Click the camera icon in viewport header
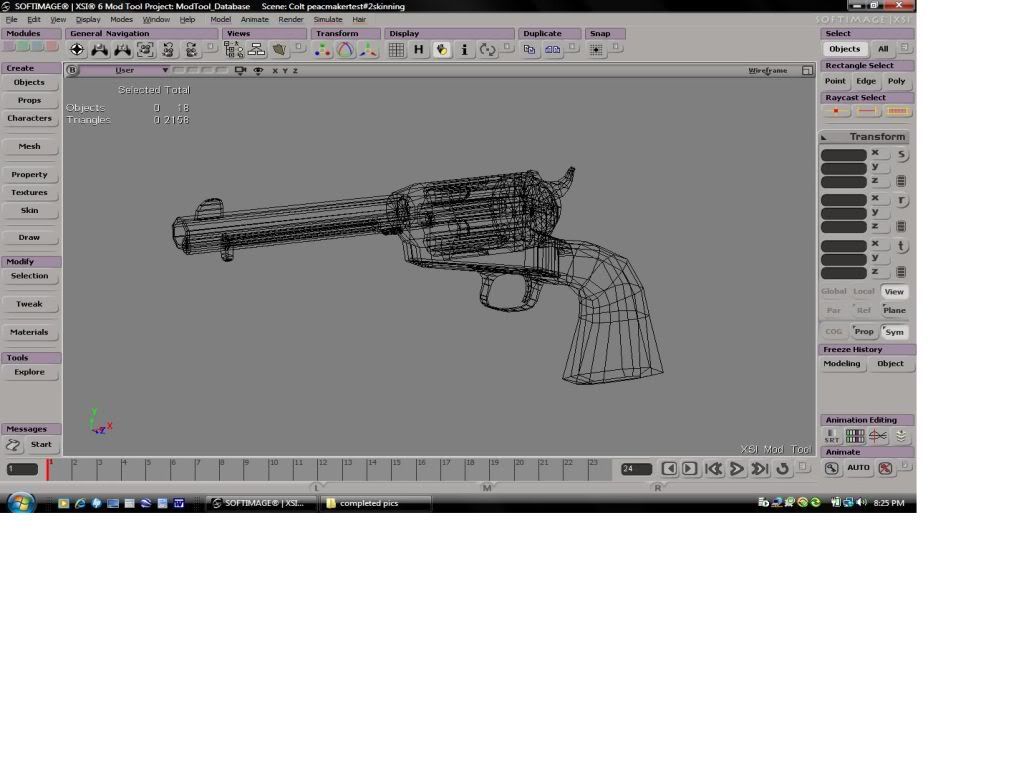 click(x=240, y=71)
